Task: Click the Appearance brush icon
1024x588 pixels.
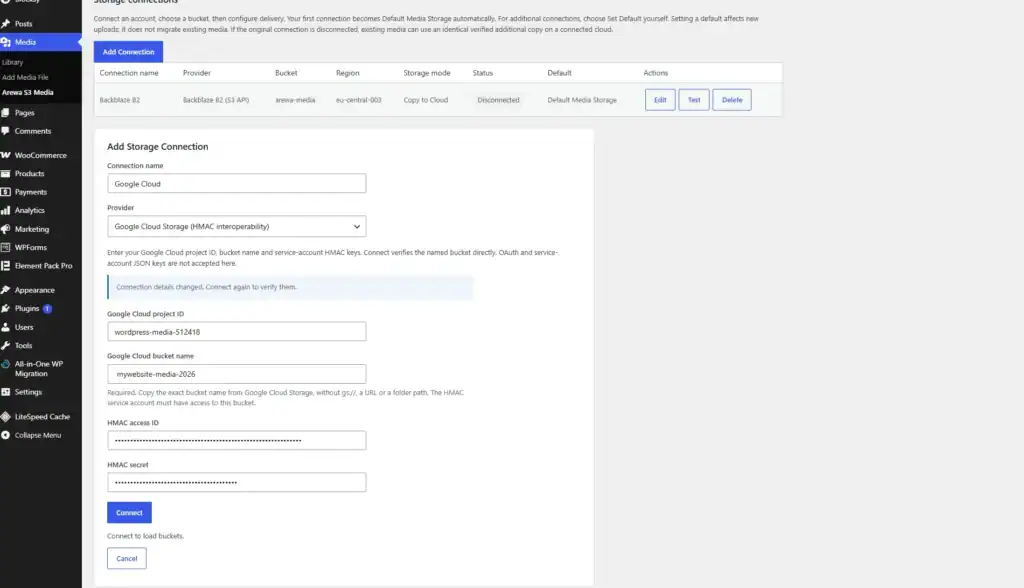Action: 6,289
